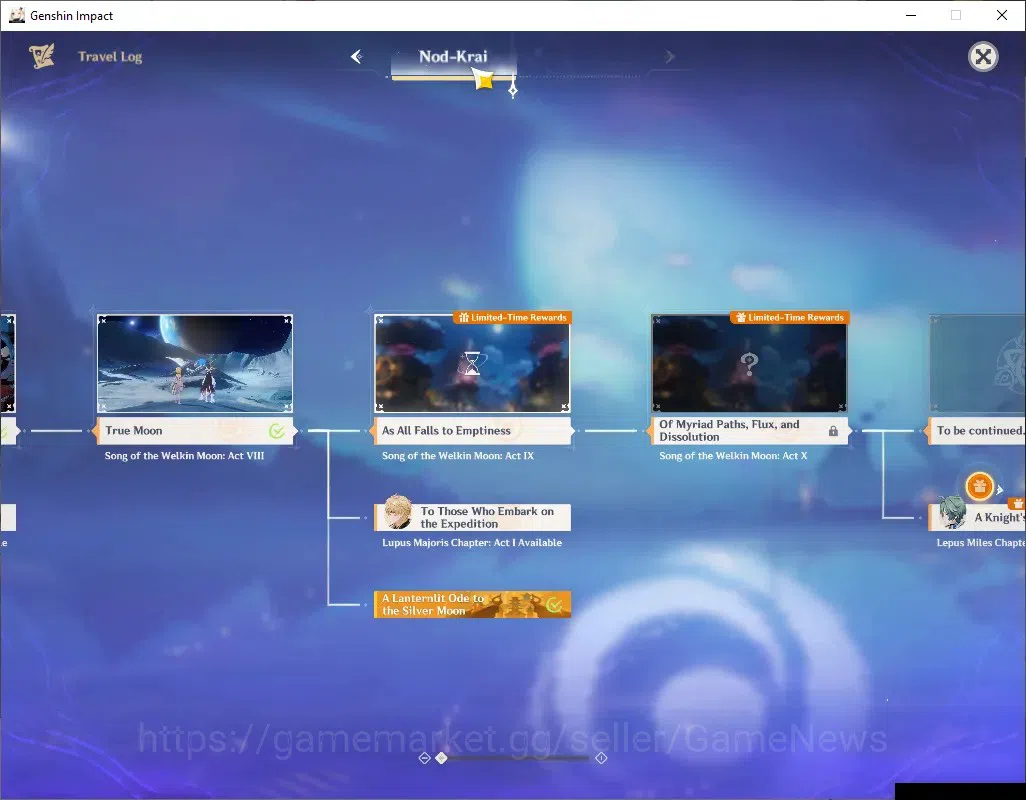
Task: Open A Knight's quest entry
Action: [x=977, y=517]
